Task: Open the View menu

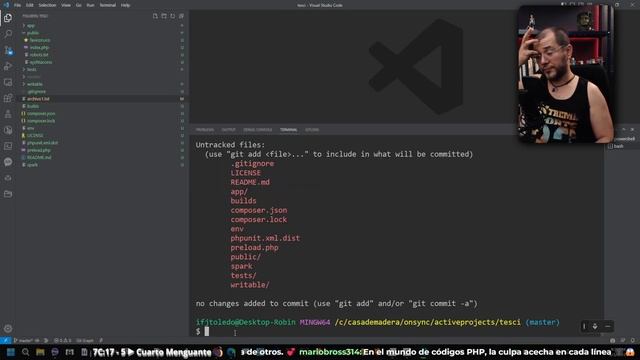Action: (x=66, y=5)
